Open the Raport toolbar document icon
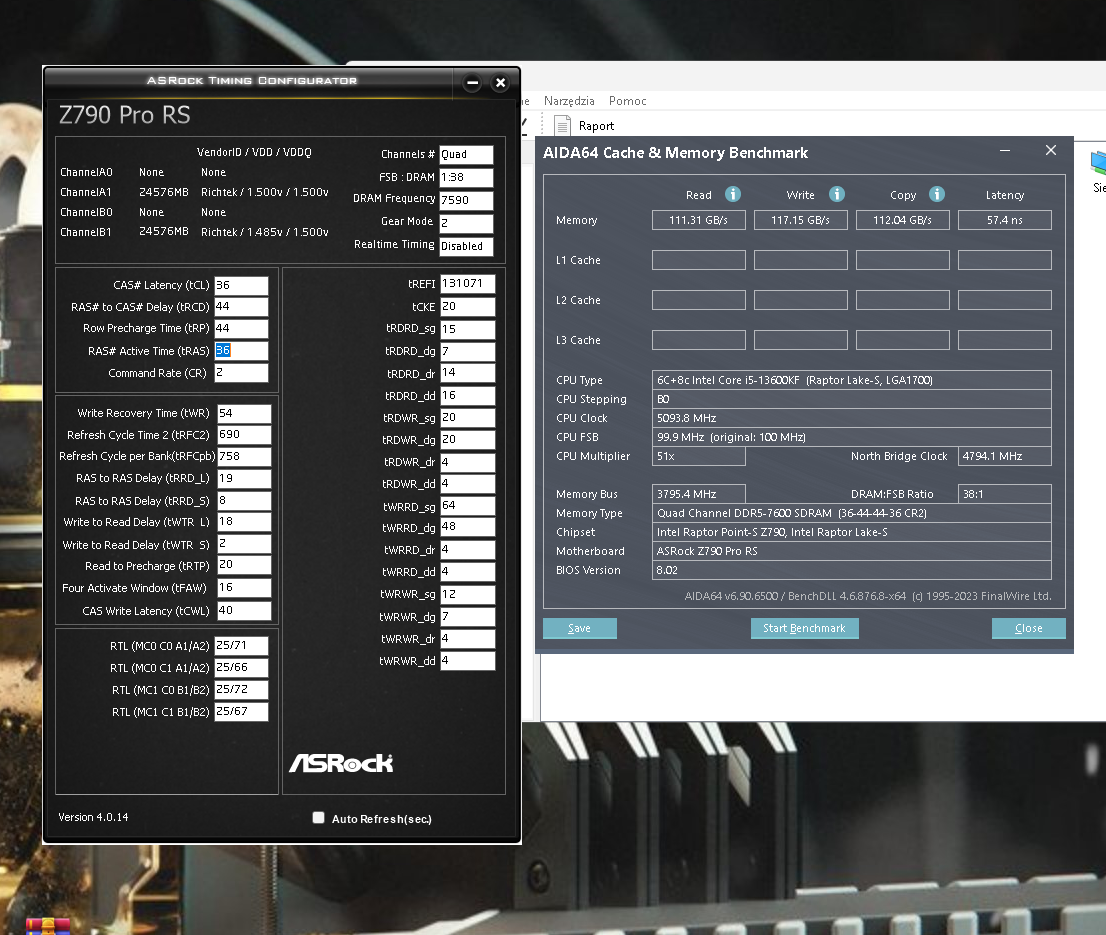 tap(562, 125)
